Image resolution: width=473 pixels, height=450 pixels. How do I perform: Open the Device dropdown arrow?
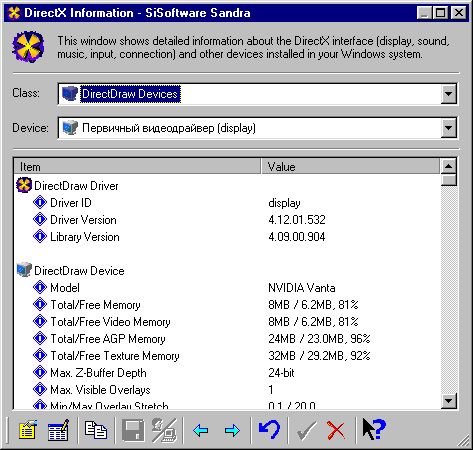click(449, 128)
